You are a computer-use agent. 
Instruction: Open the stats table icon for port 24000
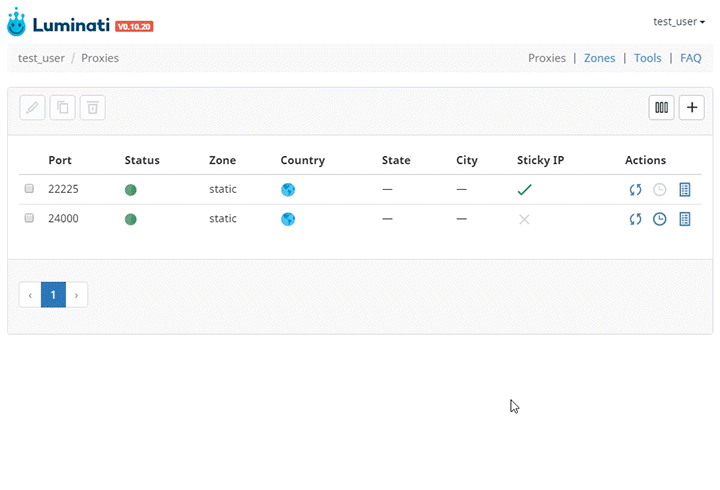[x=685, y=219]
